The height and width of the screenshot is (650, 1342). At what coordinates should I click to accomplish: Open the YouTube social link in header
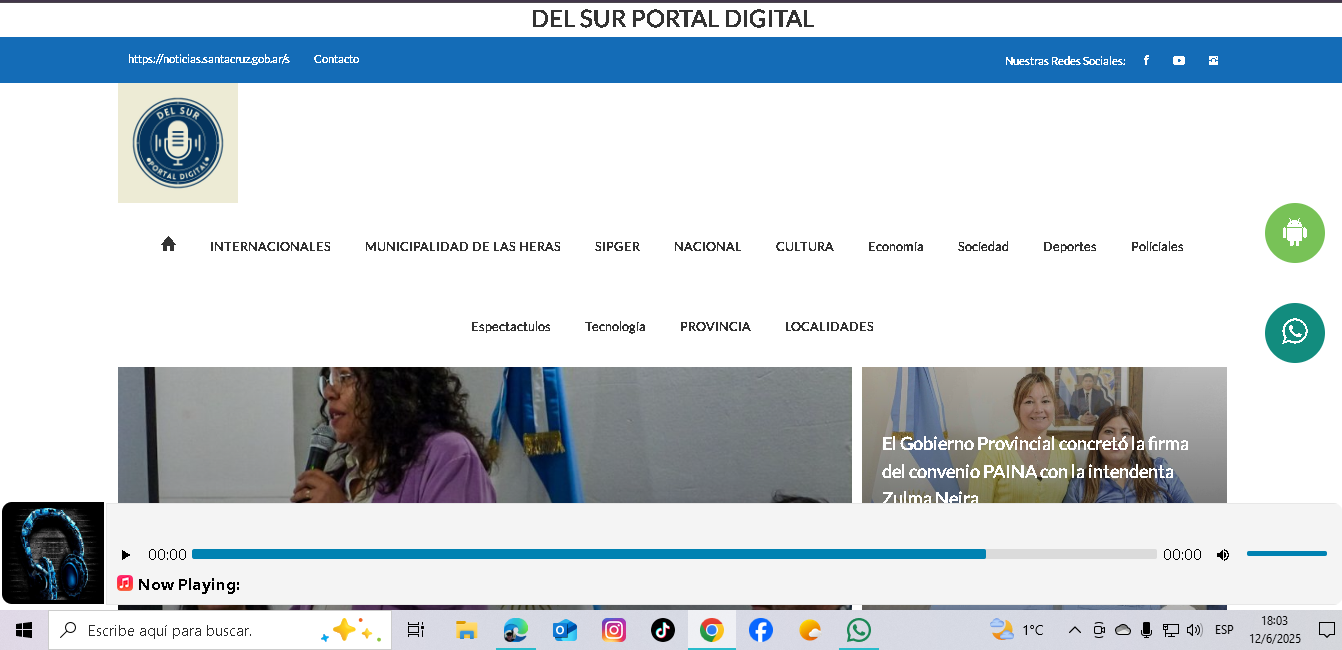pos(1179,60)
